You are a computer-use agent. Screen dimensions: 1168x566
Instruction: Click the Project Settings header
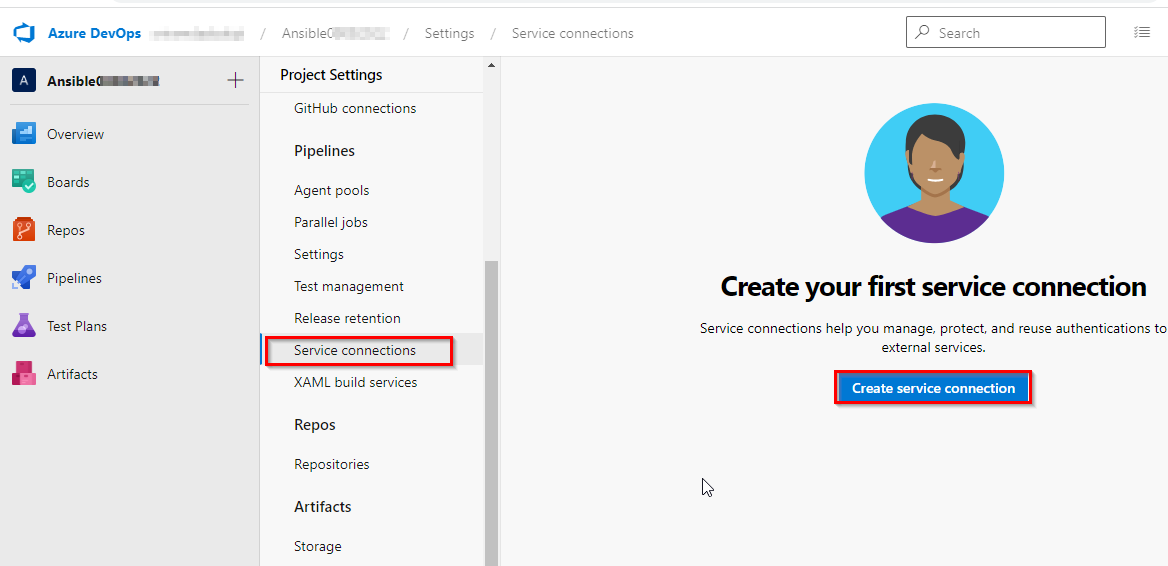coord(331,74)
